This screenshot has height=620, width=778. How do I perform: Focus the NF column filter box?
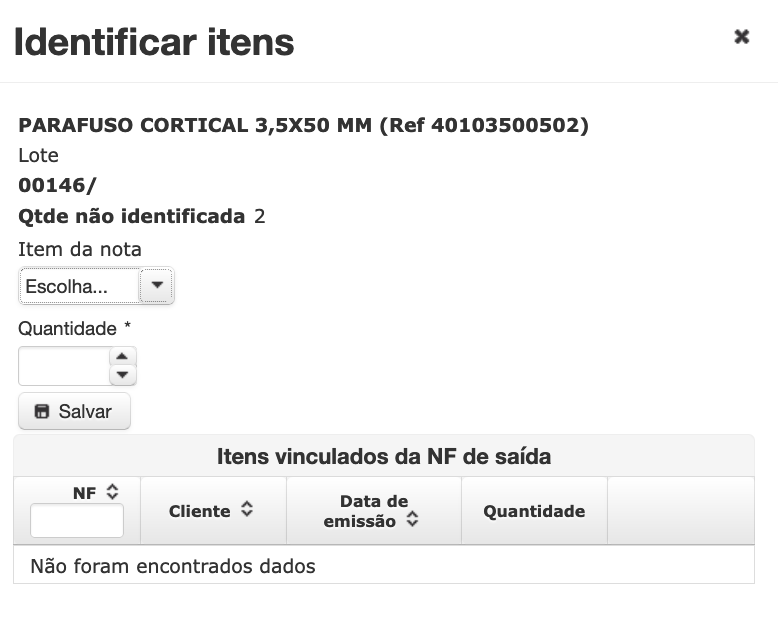[77, 520]
